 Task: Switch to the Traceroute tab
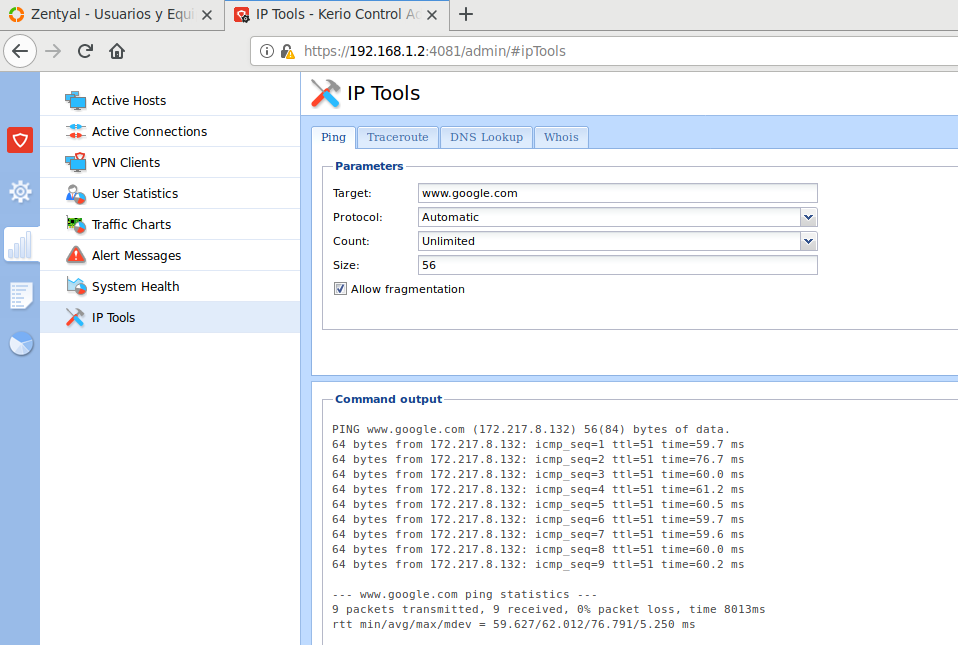[x=398, y=137]
